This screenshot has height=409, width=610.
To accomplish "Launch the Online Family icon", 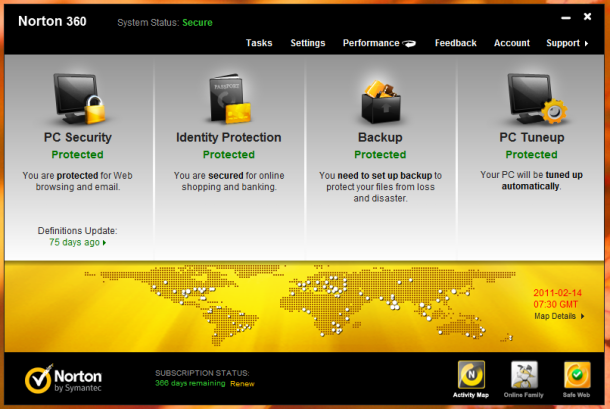I will point(524,375).
